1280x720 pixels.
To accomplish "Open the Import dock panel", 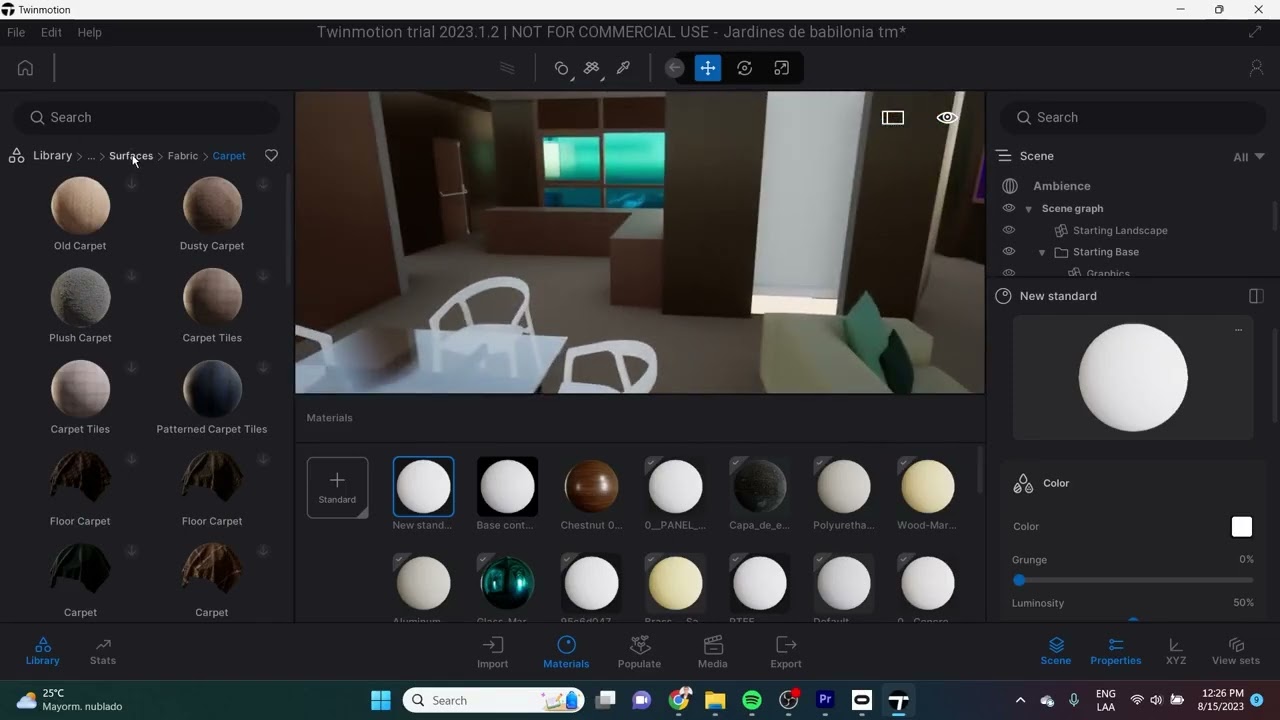I will (x=493, y=652).
